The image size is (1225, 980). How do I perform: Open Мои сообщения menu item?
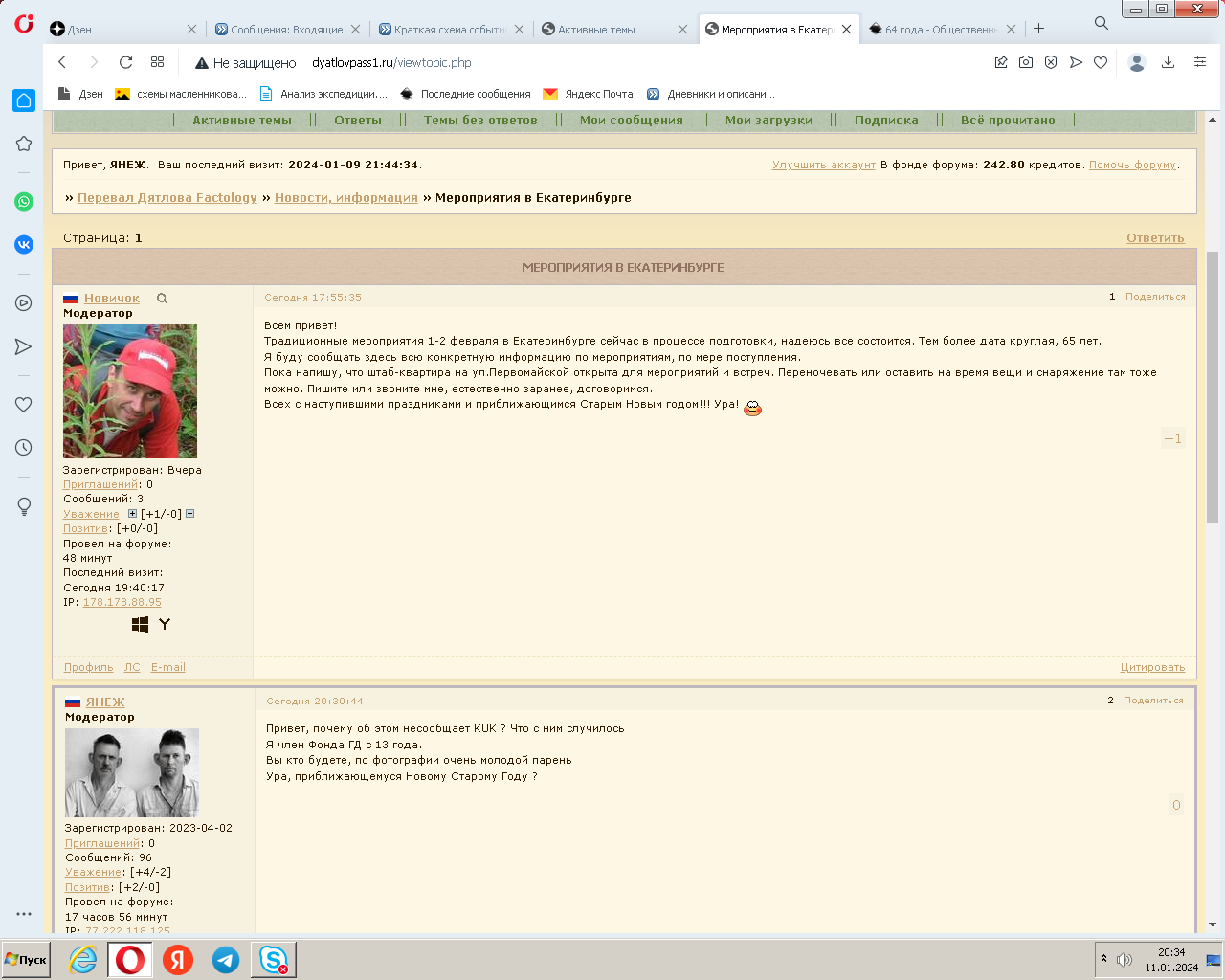632,121
